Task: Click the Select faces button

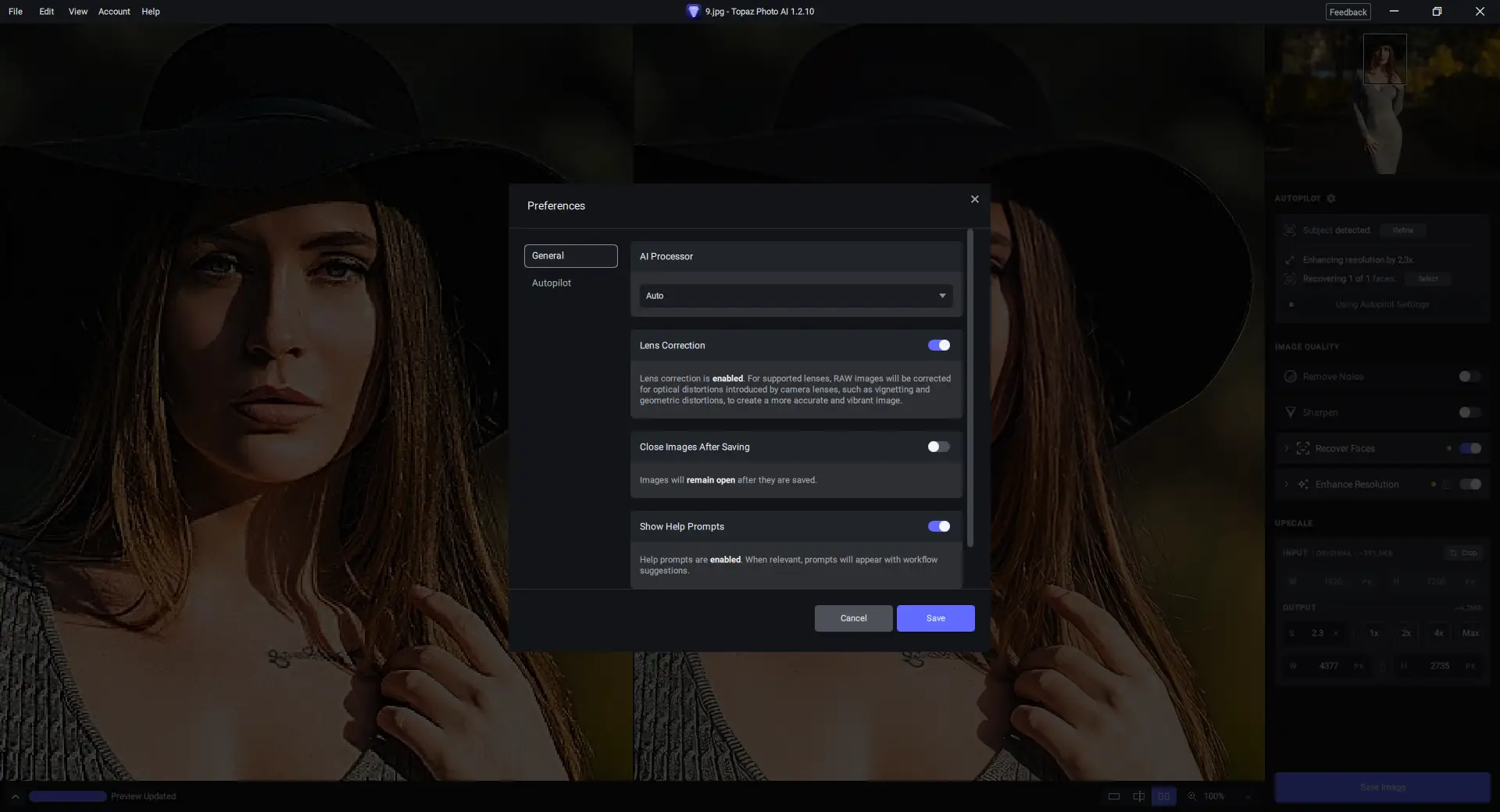Action: tap(1428, 279)
